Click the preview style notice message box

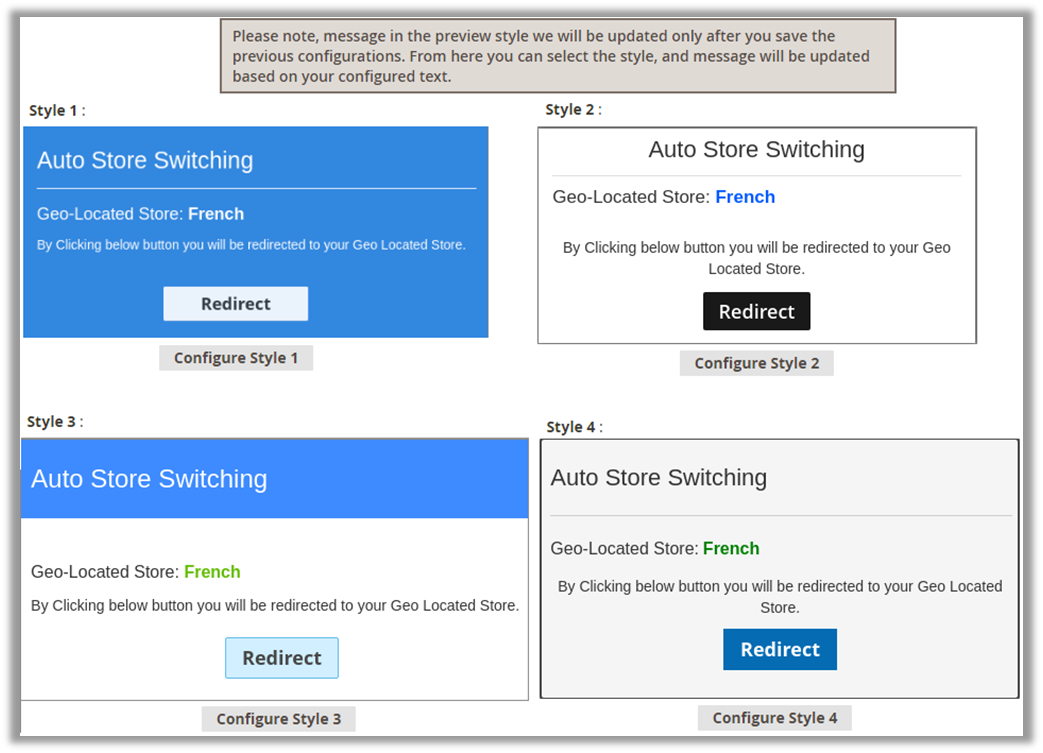557,56
